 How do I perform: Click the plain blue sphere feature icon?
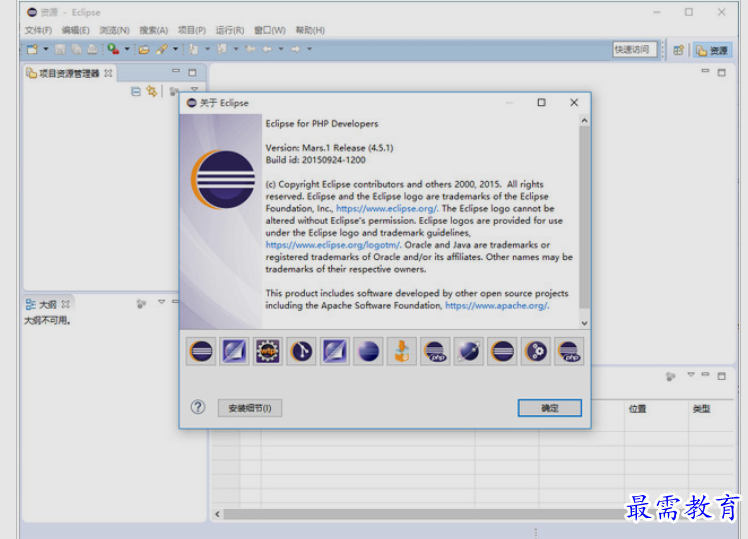click(368, 352)
